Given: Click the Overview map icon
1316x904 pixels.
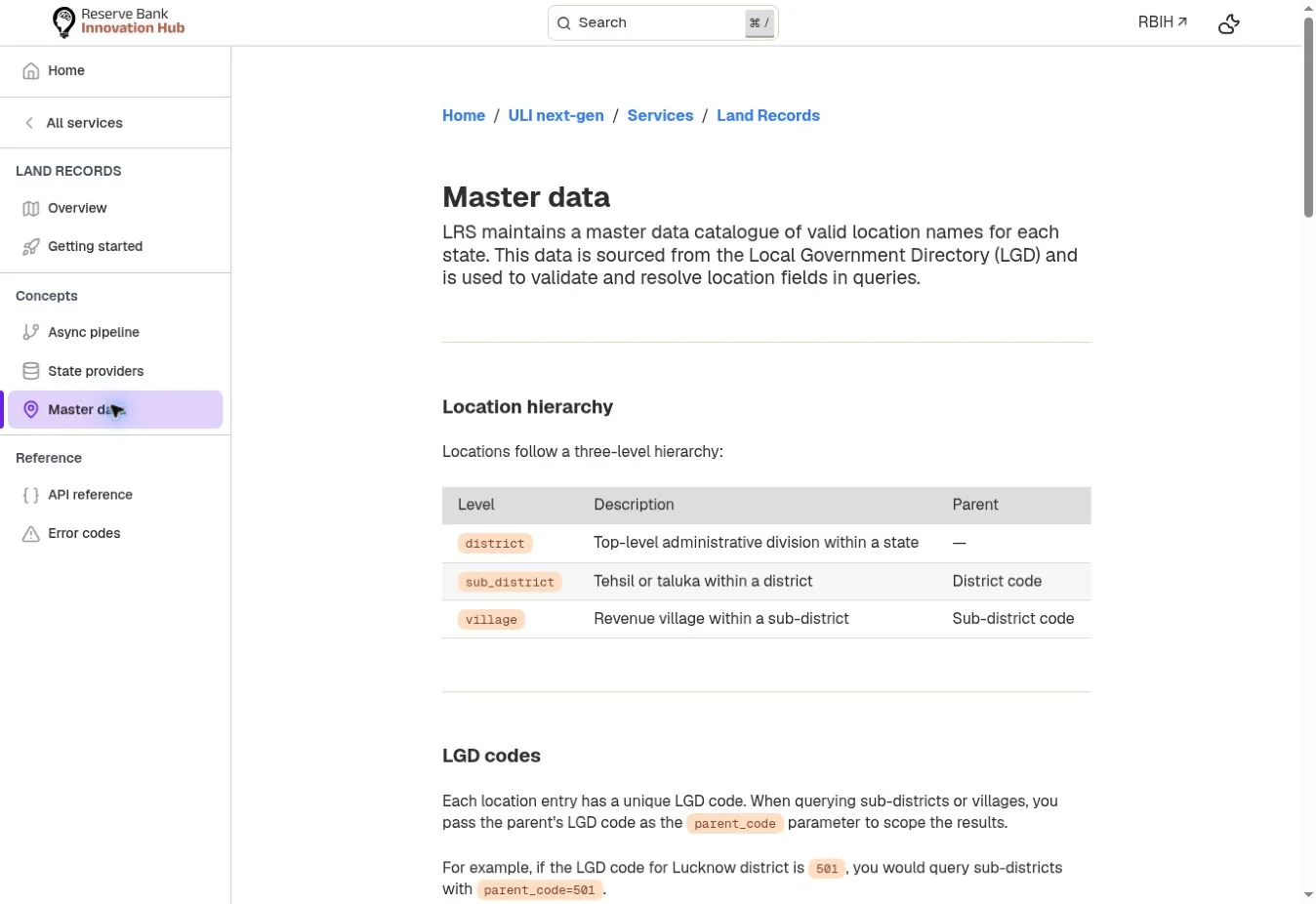Looking at the screenshot, I should point(31,209).
